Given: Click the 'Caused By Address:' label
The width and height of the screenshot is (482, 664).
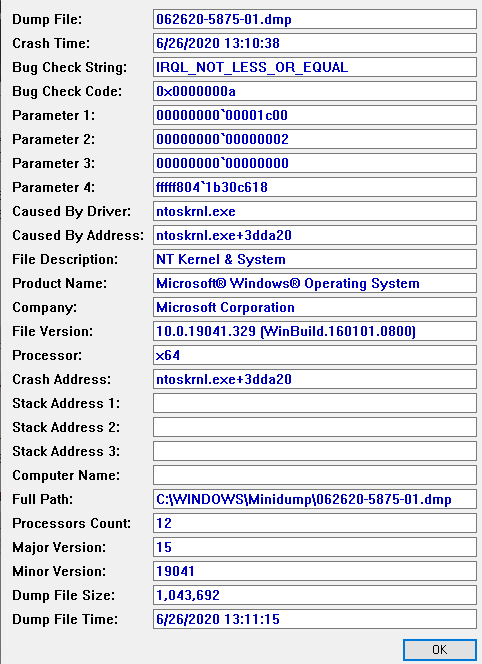Looking at the screenshot, I should (78, 235).
